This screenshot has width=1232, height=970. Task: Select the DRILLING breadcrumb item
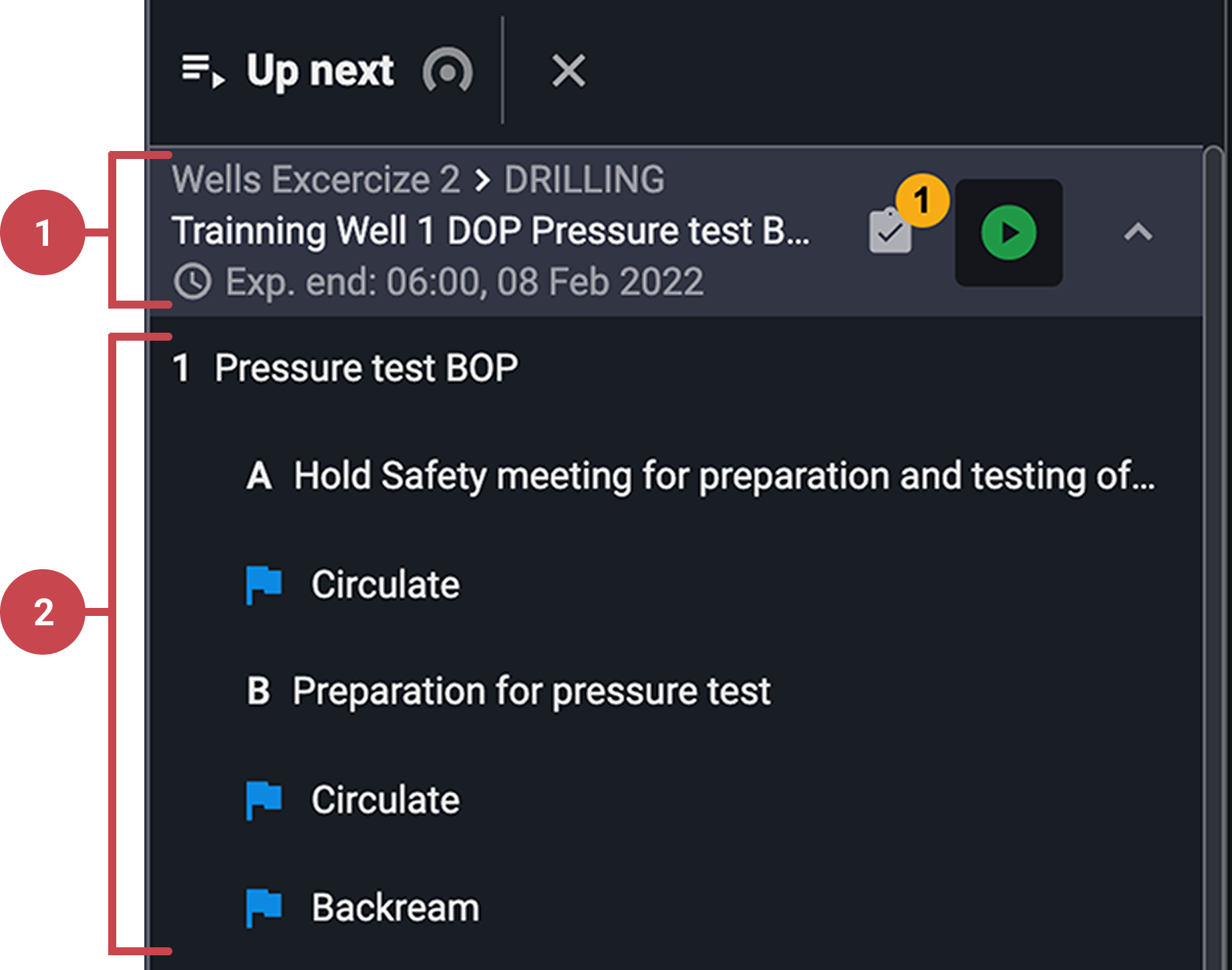(x=584, y=179)
